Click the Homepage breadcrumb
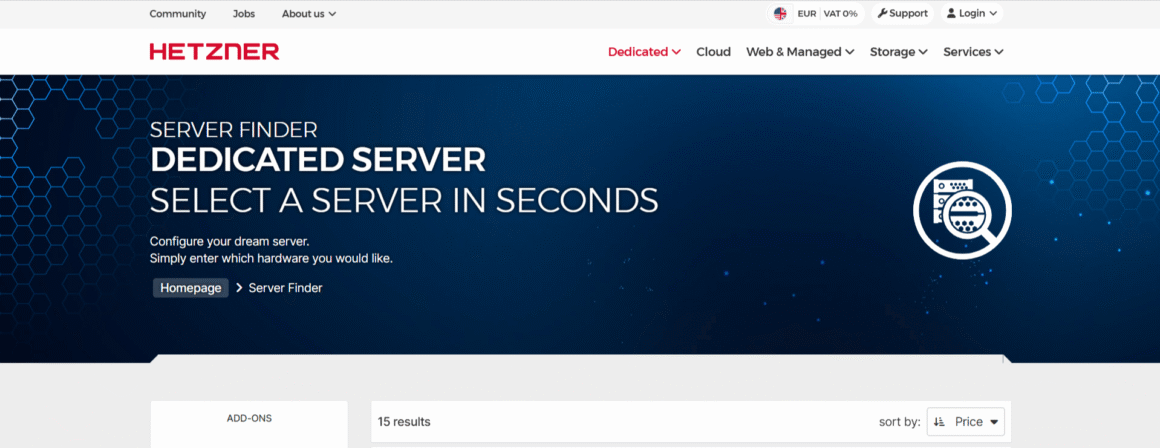The height and width of the screenshot is (448, 1160). (191, 288)
